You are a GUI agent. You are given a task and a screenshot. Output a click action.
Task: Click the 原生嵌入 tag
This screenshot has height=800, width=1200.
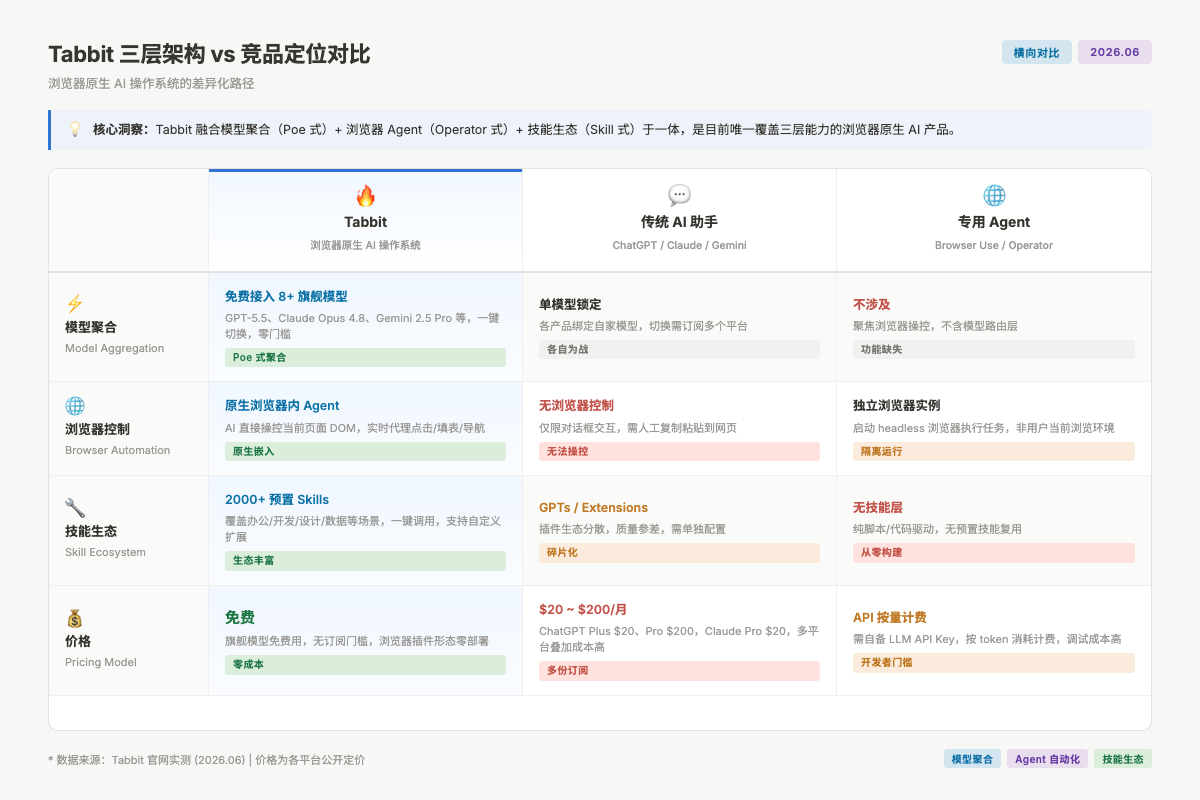pos(365,451)
